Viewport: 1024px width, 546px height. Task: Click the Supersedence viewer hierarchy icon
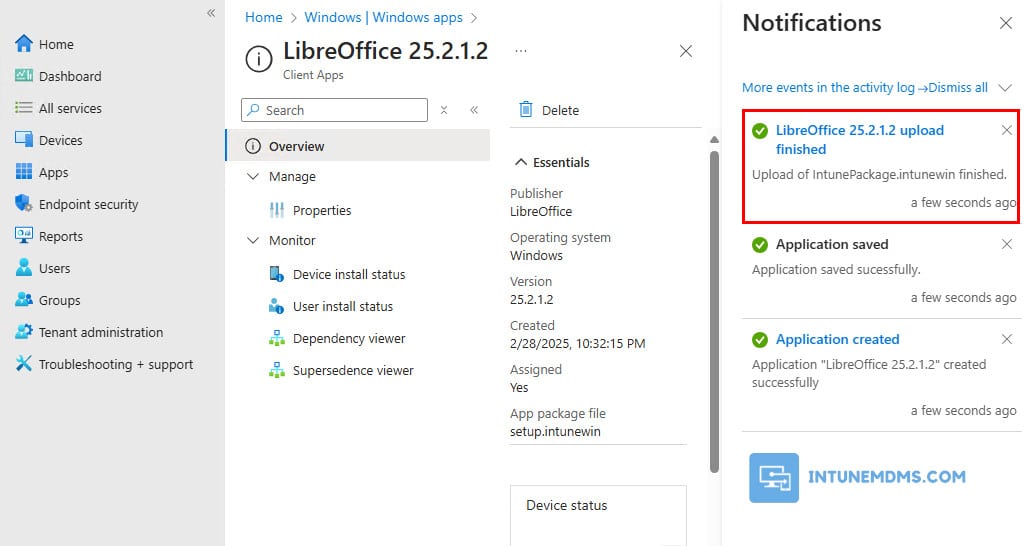click(x=277, y=370)
